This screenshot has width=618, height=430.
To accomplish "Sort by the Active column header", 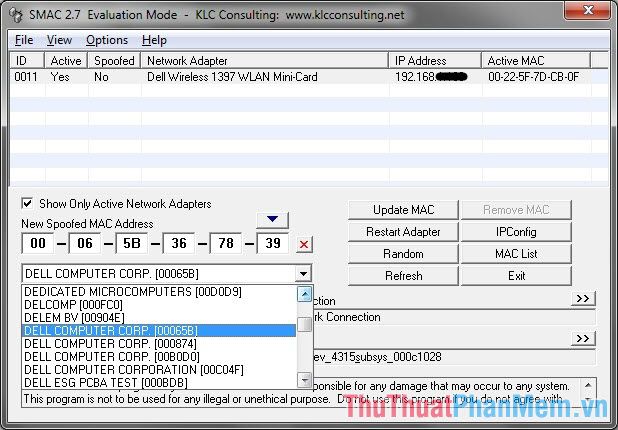I will pyautogui.click(x=66, y=60).
